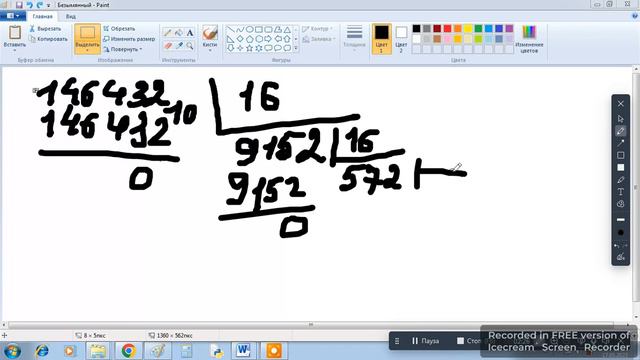
Task: Click Cut (Вырезать) in clipboard group
Action: tap(45, 29)
